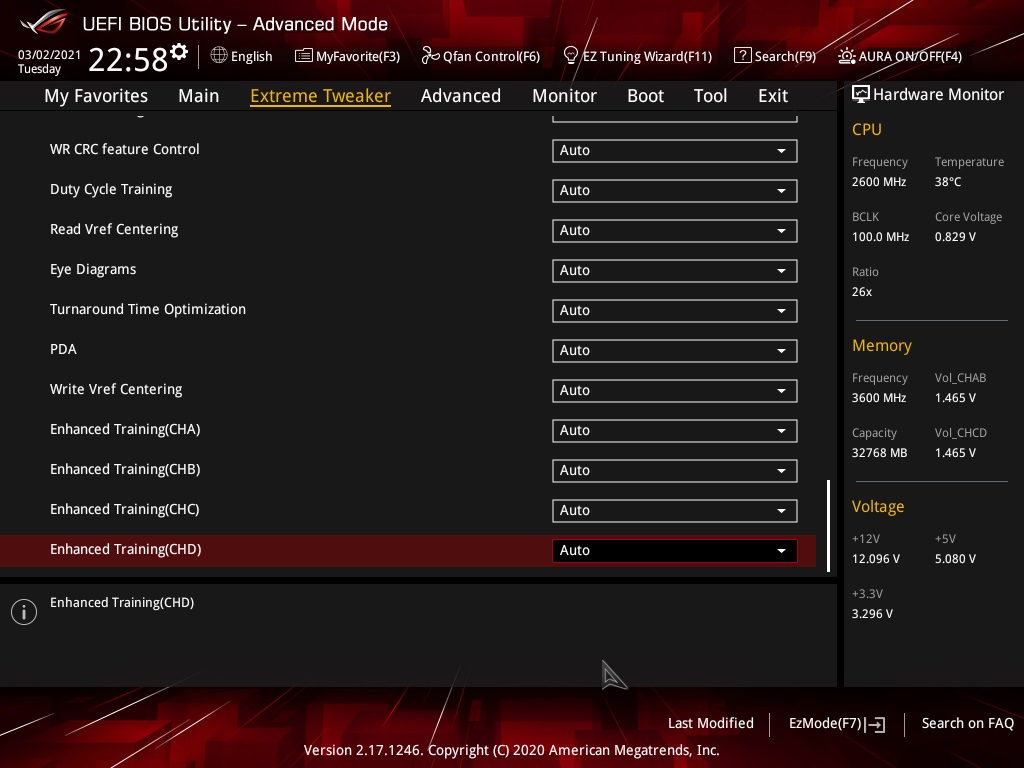Viewport: 1024px width, 768px height.
Task: Switch to Main tab
Action: tap(199, 96)
